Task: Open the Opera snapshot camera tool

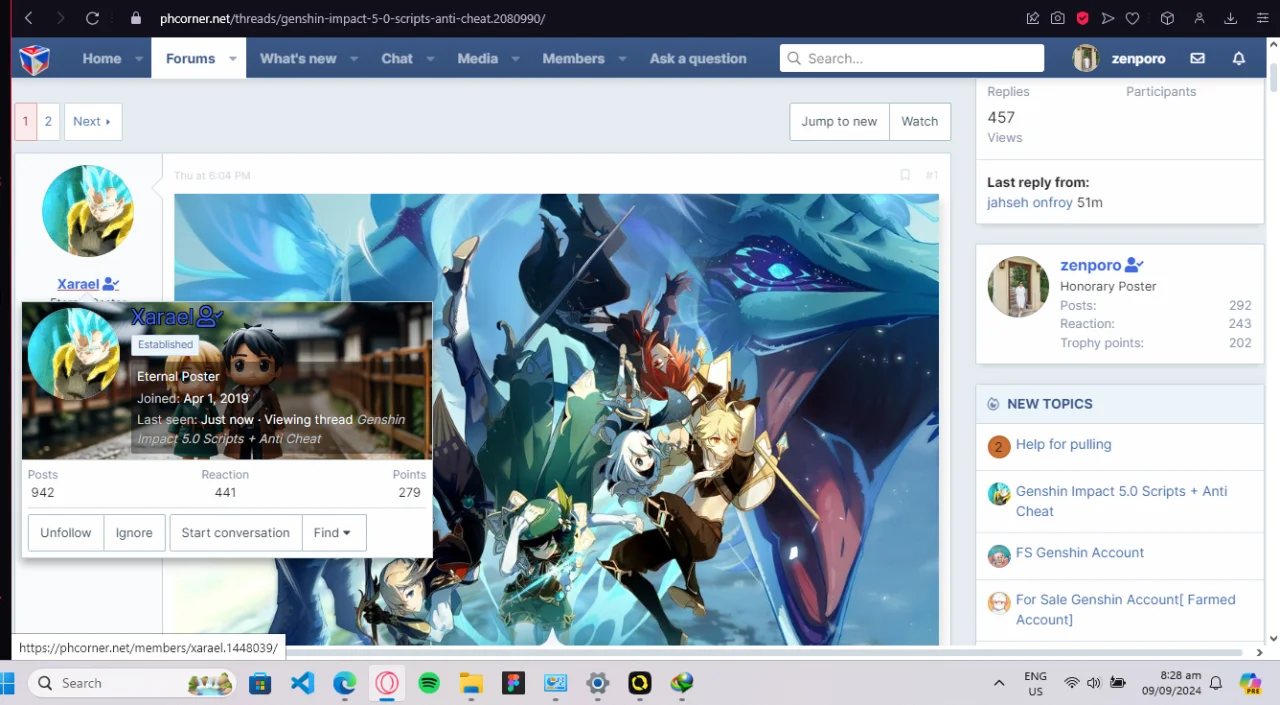Action: click(x=1058, y=18)
